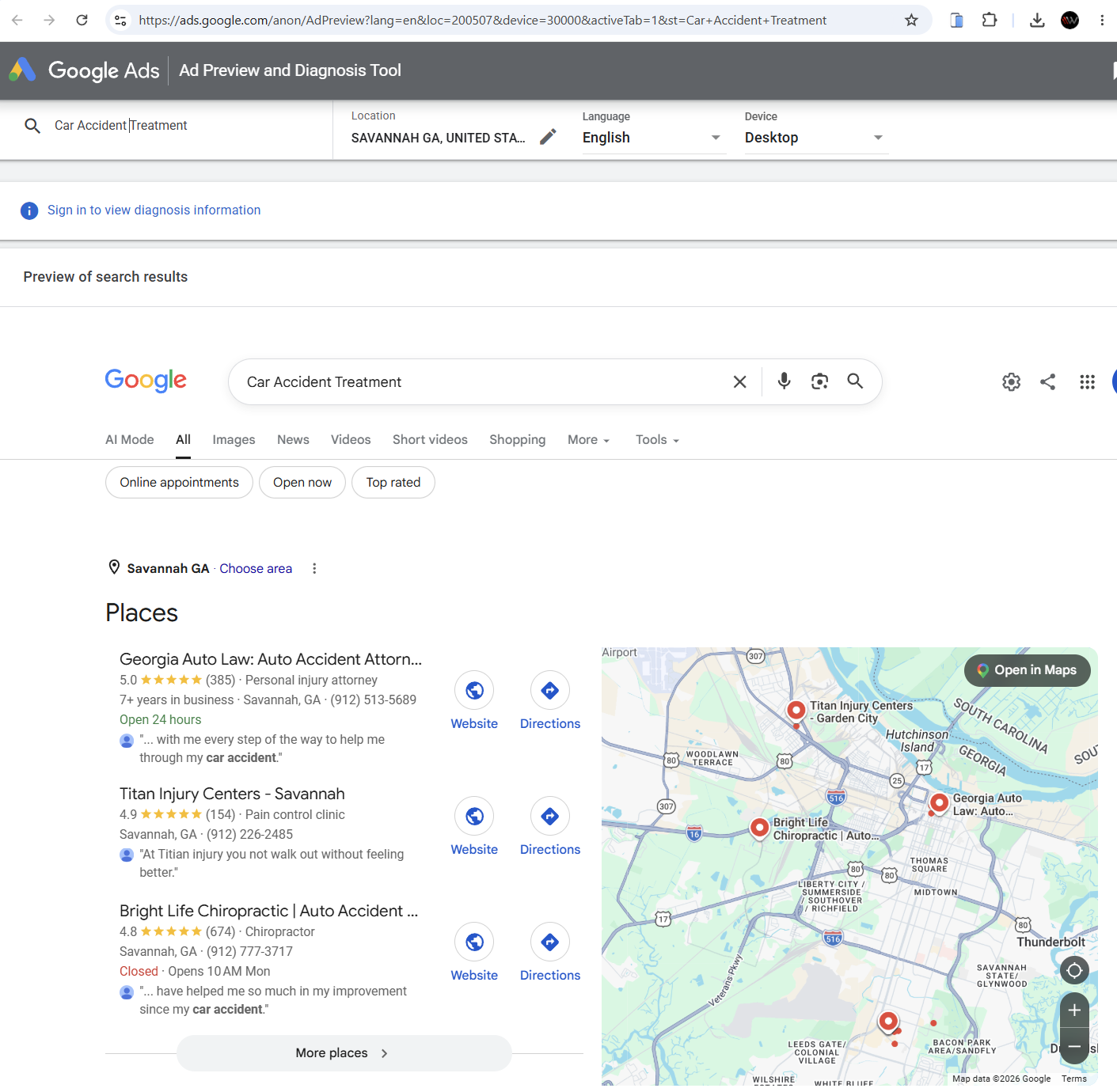Click Sign in to view diagnosis information
Viewport: 1117px width, 1092px height.
coord(154,210)
